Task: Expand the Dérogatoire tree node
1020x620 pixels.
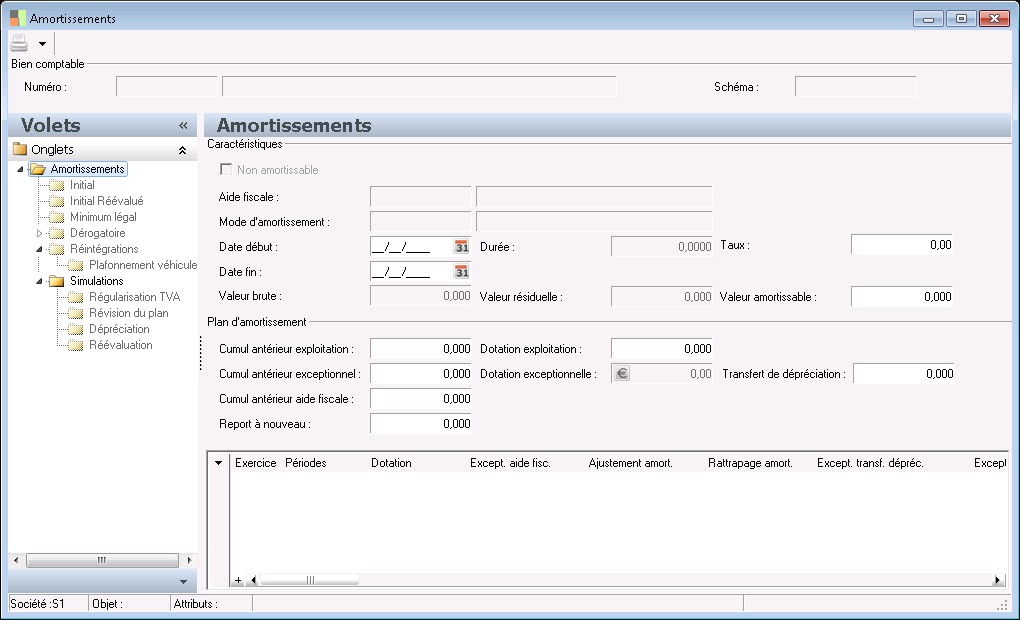Action: (x=40, y=233)
